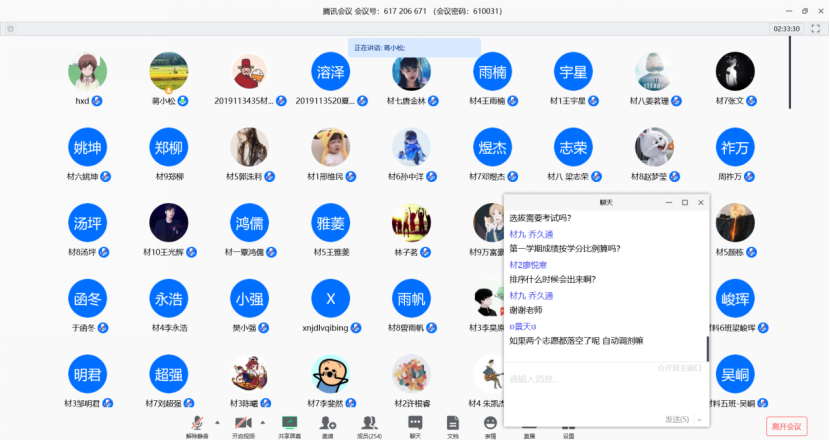Click 合并到主窗口 in the chat panel
This screenshot has width=830, height=440.
pos(680,368)
